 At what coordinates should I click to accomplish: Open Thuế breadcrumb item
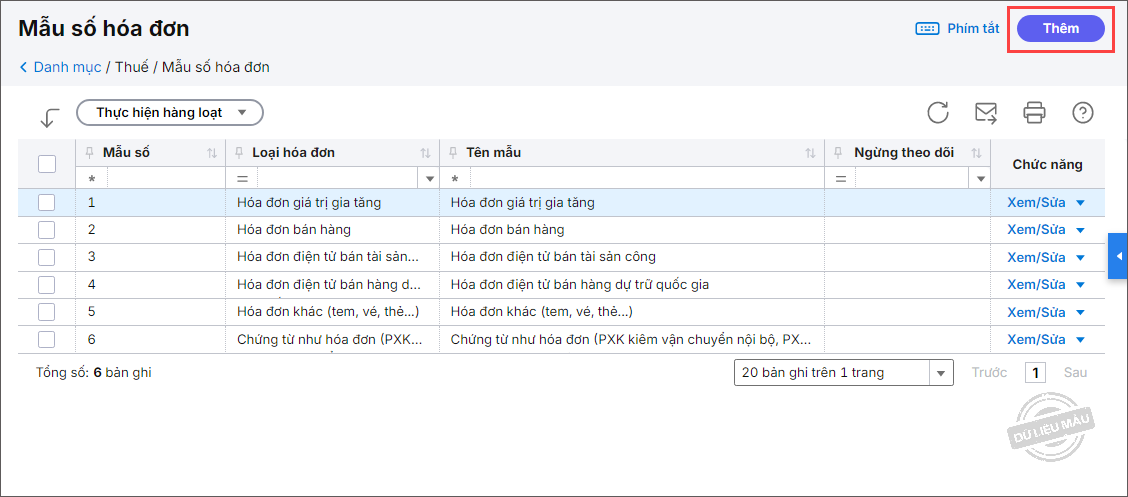pos(131,67)
